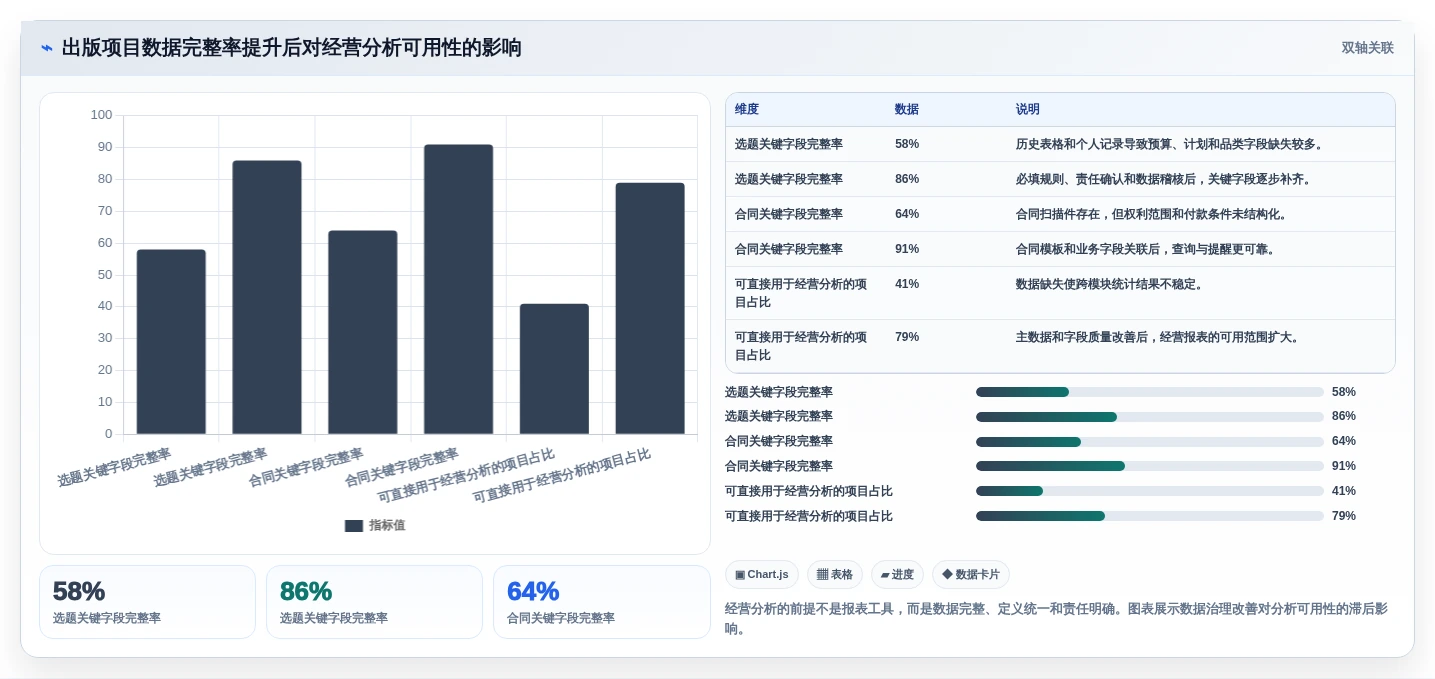Click the 100 label on the y-axis

[x=101, y=115]
